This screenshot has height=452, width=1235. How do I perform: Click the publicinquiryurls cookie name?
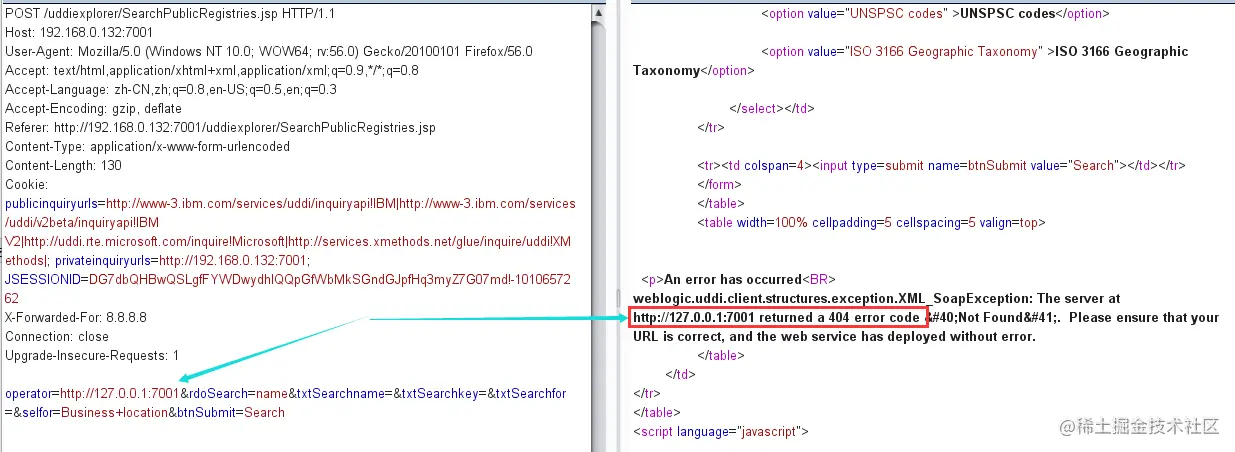(52, 204)
